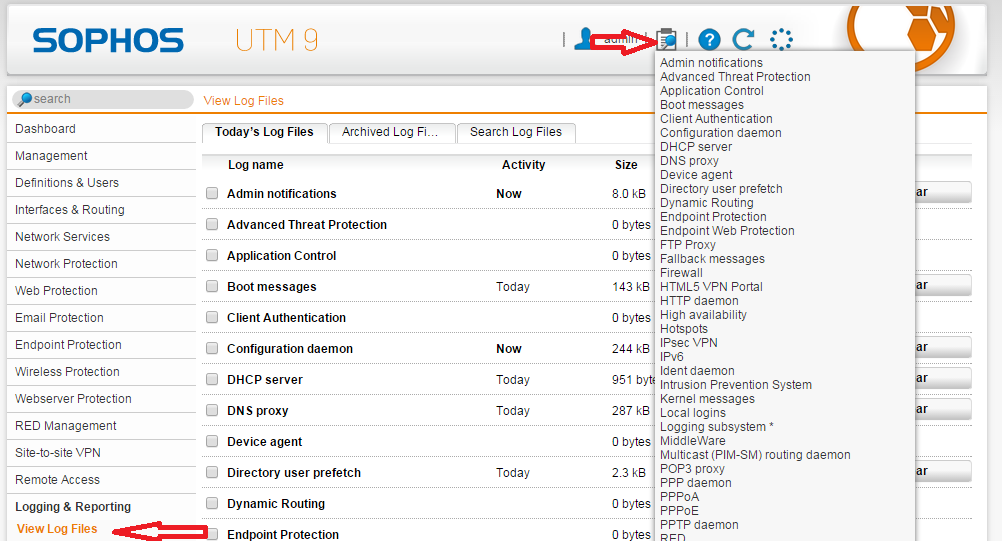1002x541 pixels.
Task: Click the DNS proxy log name
Action: pos(258,411)
